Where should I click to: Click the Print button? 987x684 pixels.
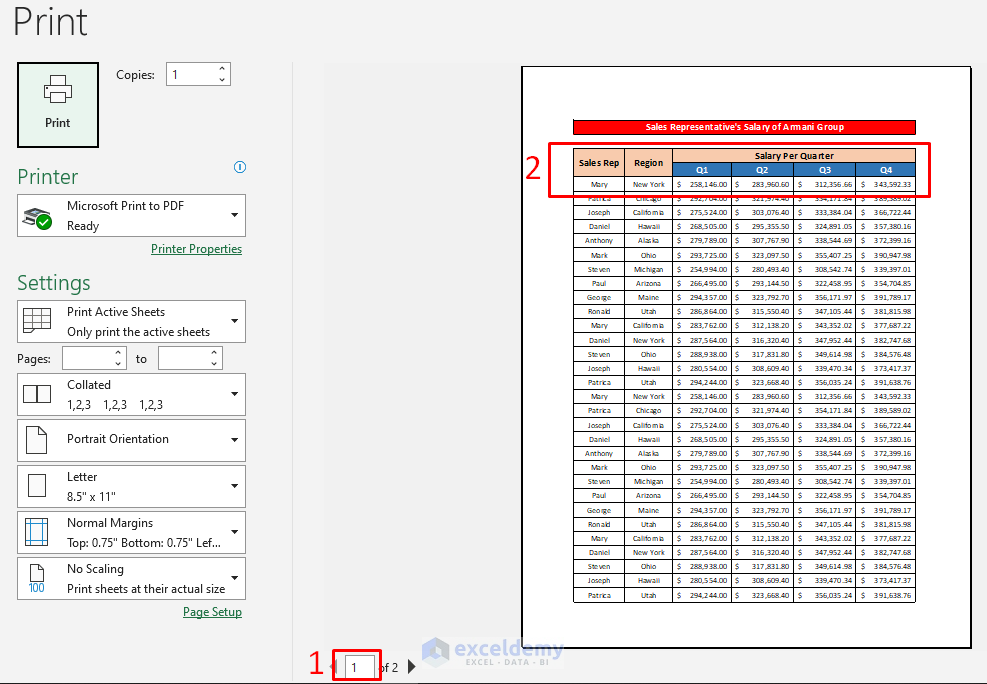[x=58, y=104]
